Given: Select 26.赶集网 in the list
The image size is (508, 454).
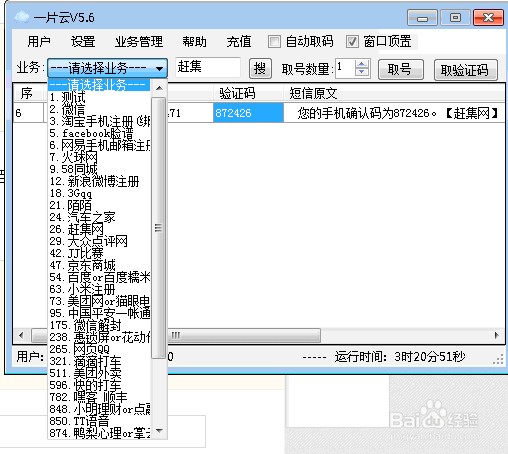Looking at the screenshot, I should (x=99, y=229).
